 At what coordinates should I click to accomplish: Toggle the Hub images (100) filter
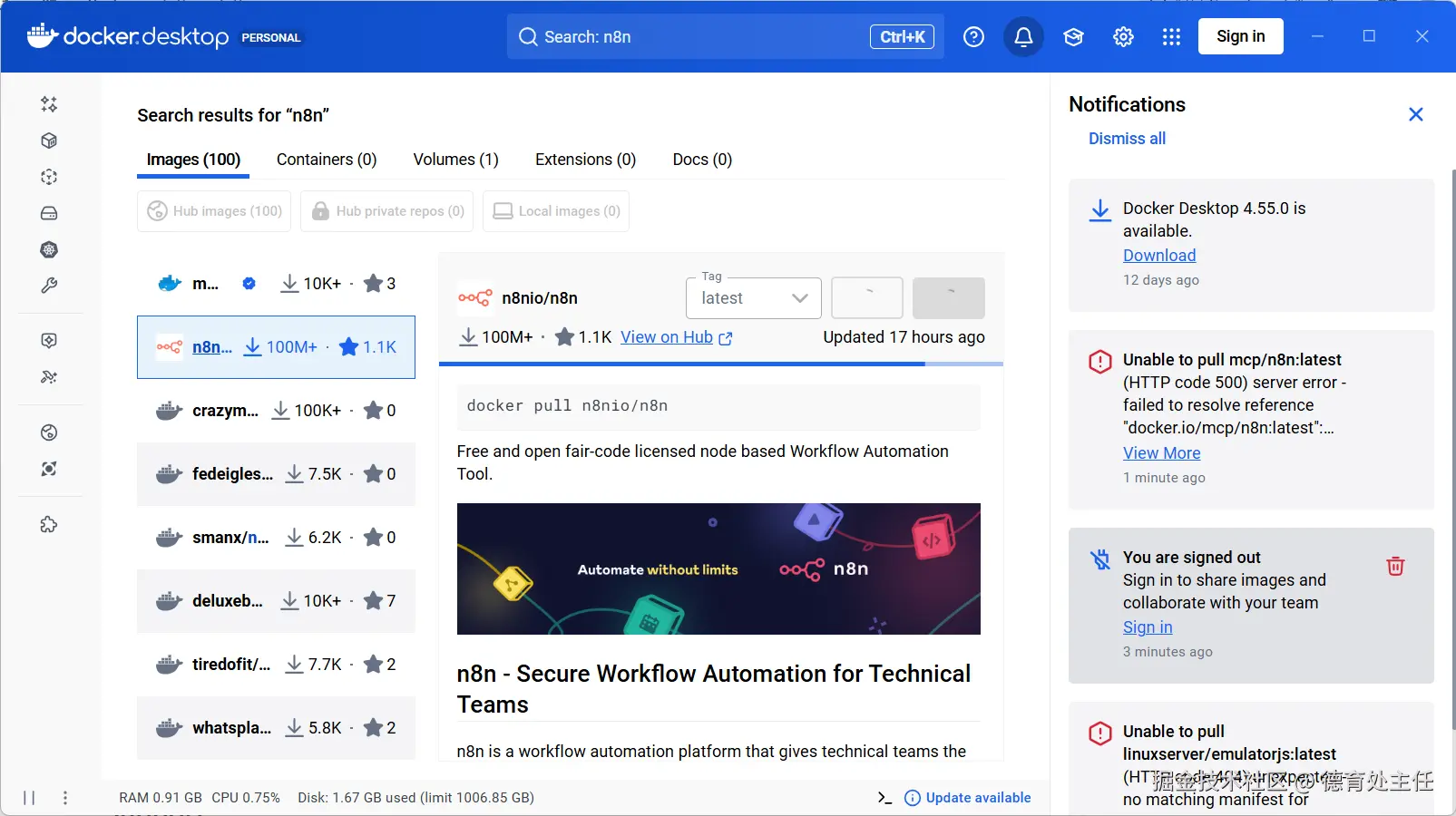(x=214, y=211)
